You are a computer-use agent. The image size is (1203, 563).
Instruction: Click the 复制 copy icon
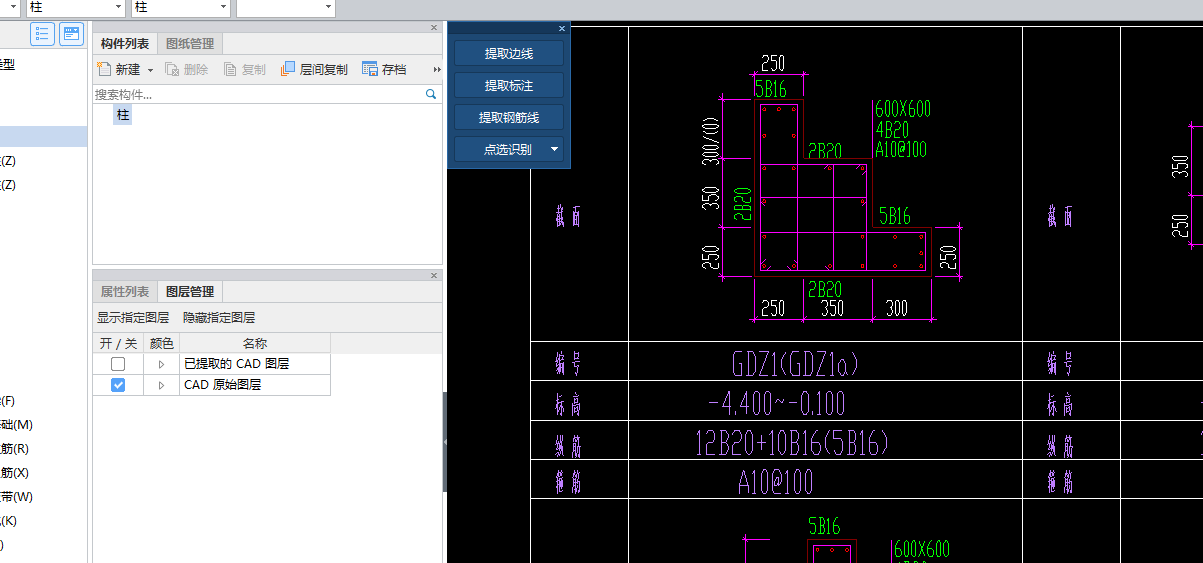click(x=230, y=70)
